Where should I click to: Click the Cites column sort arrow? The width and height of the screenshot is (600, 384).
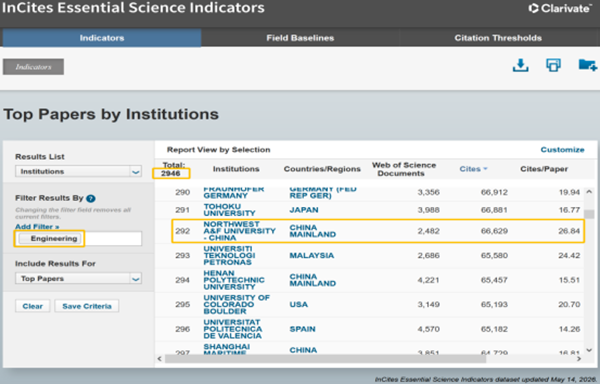tap(486, 169)
